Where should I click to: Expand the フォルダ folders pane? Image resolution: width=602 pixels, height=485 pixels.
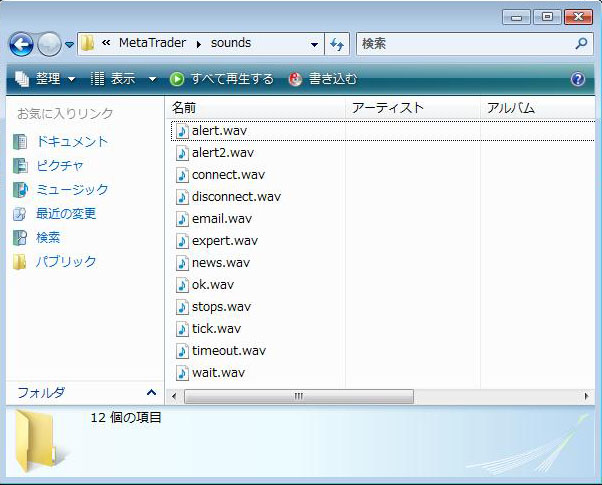(151, 393)
